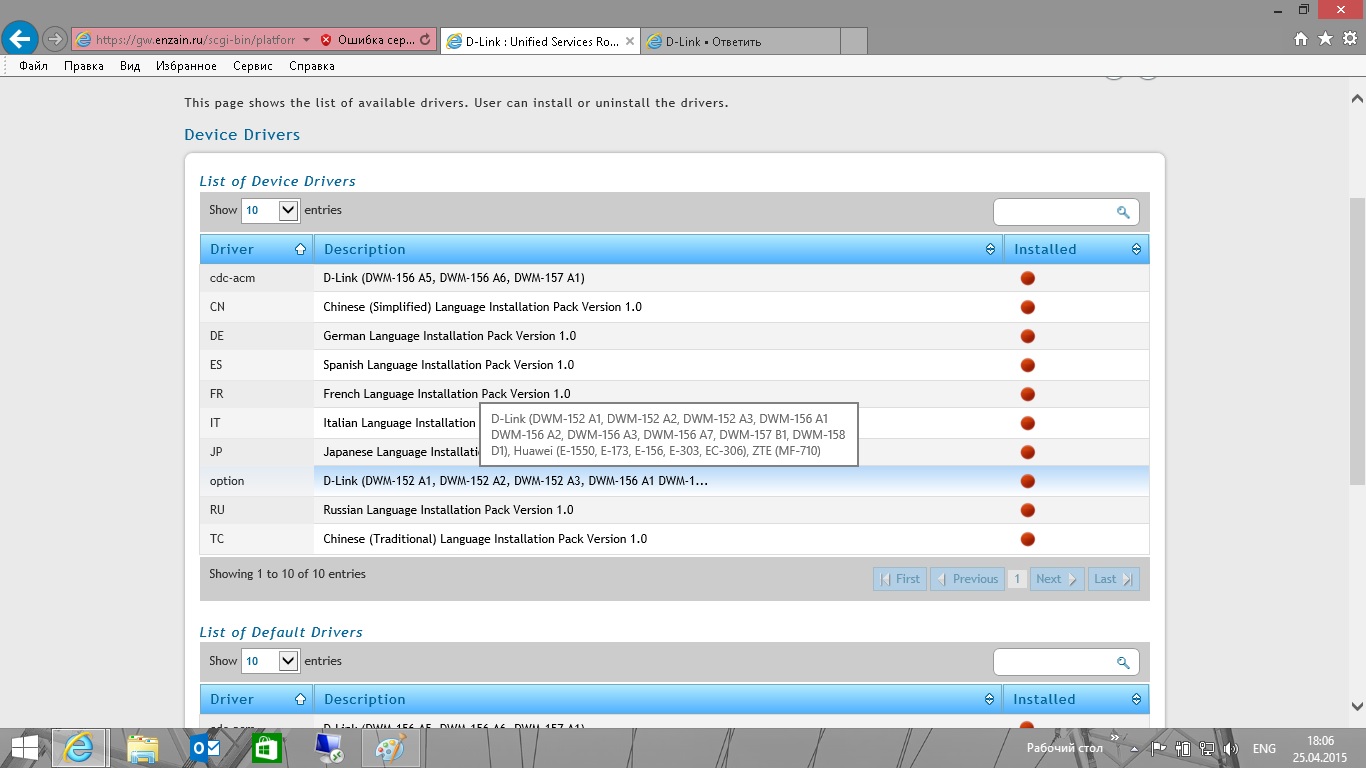
Task: Click the Previous pagination button
Action: point(967,579)
